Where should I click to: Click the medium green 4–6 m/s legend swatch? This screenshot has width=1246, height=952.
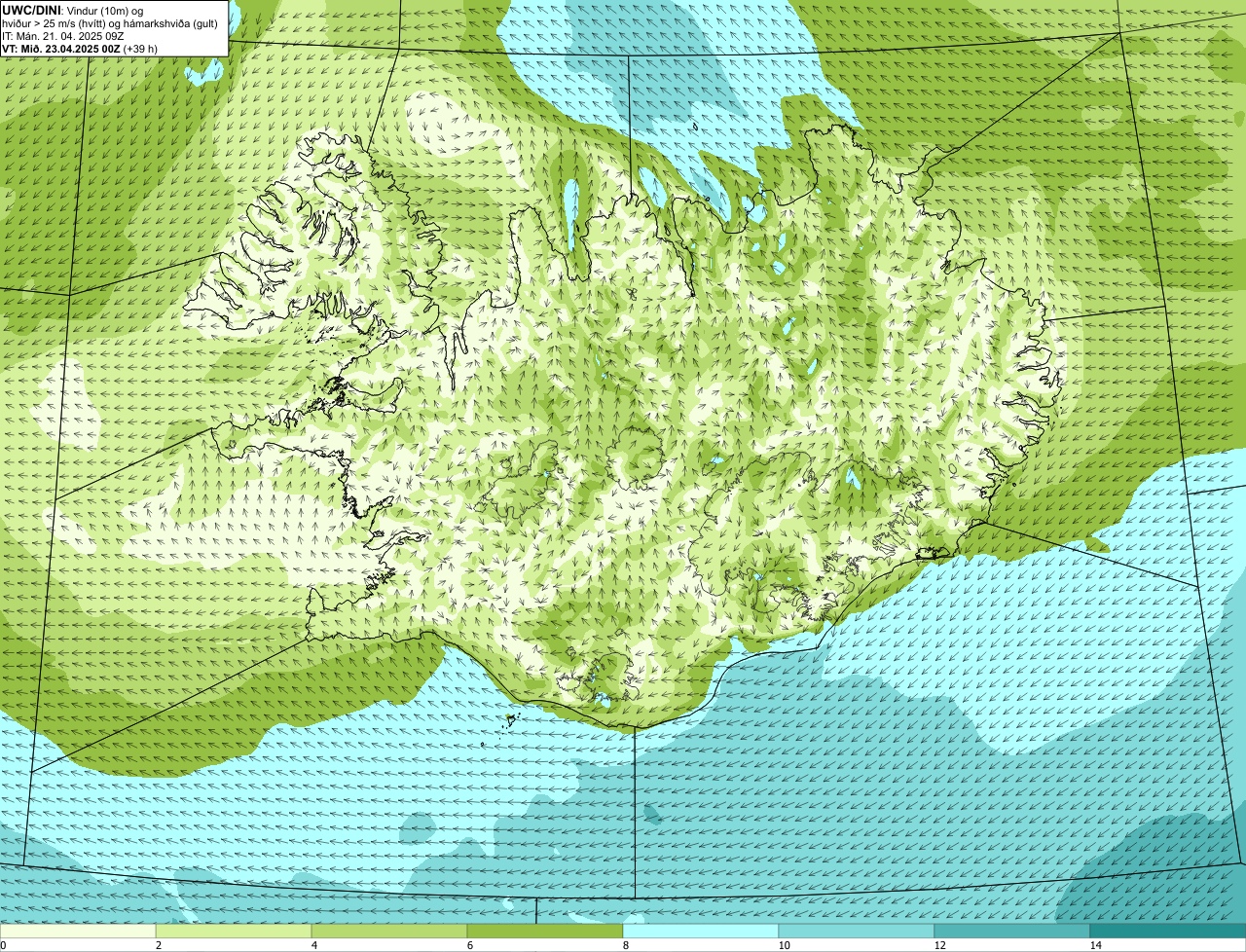click(389, 932)
